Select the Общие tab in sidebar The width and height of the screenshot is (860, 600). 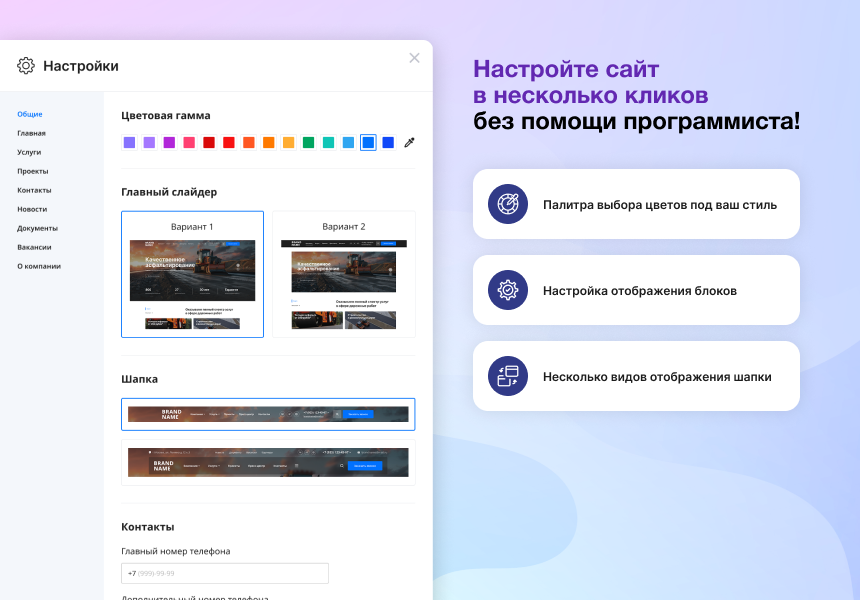(30, 114)
